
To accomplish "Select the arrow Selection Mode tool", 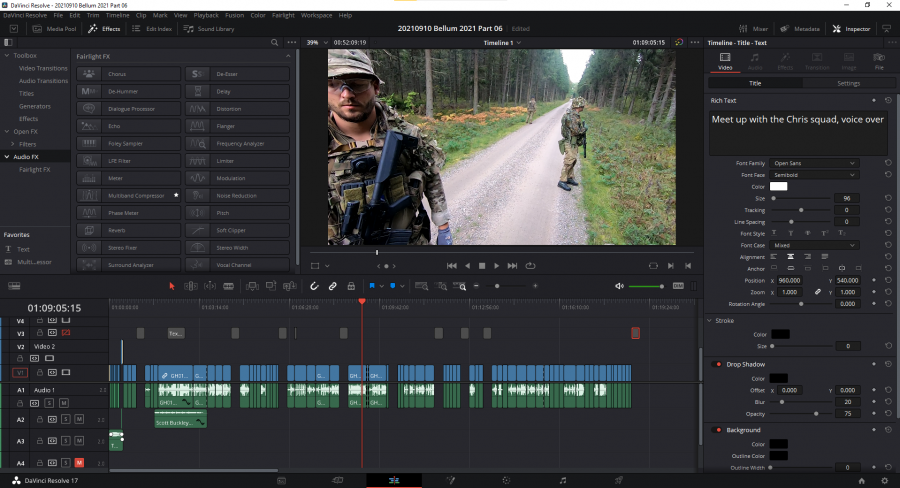I will tap(171, 286).
